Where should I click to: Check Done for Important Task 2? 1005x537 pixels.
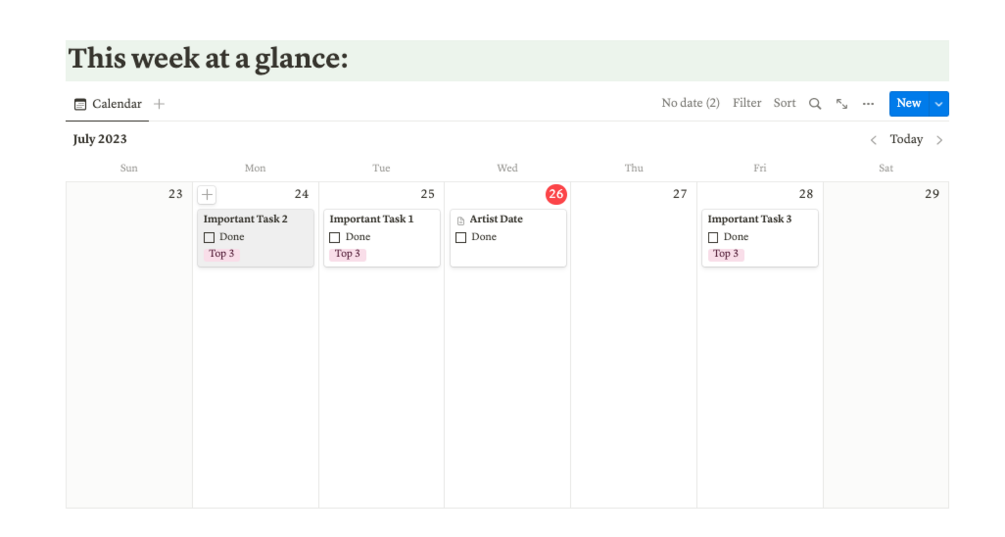[x=209, y=238]
